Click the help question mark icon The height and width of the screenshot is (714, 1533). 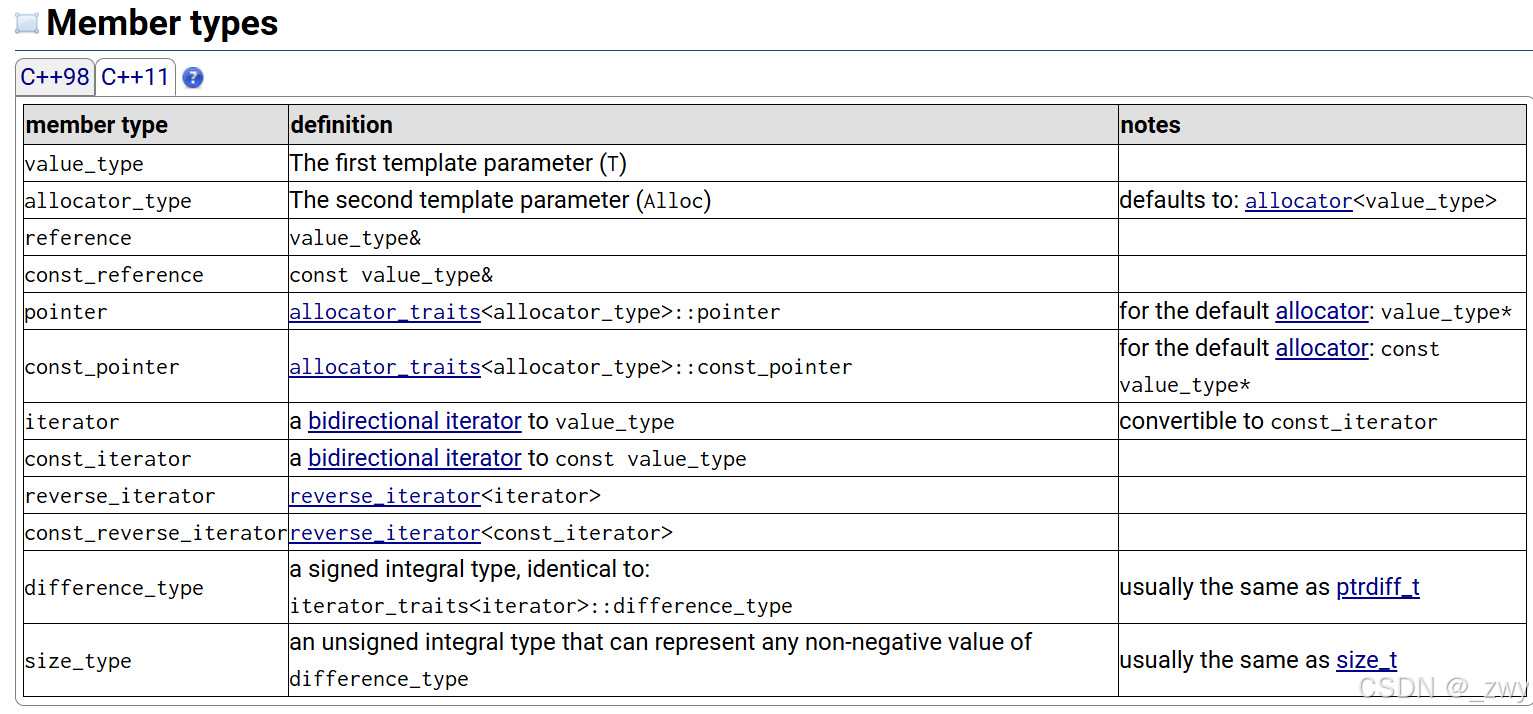click(193, 77)
